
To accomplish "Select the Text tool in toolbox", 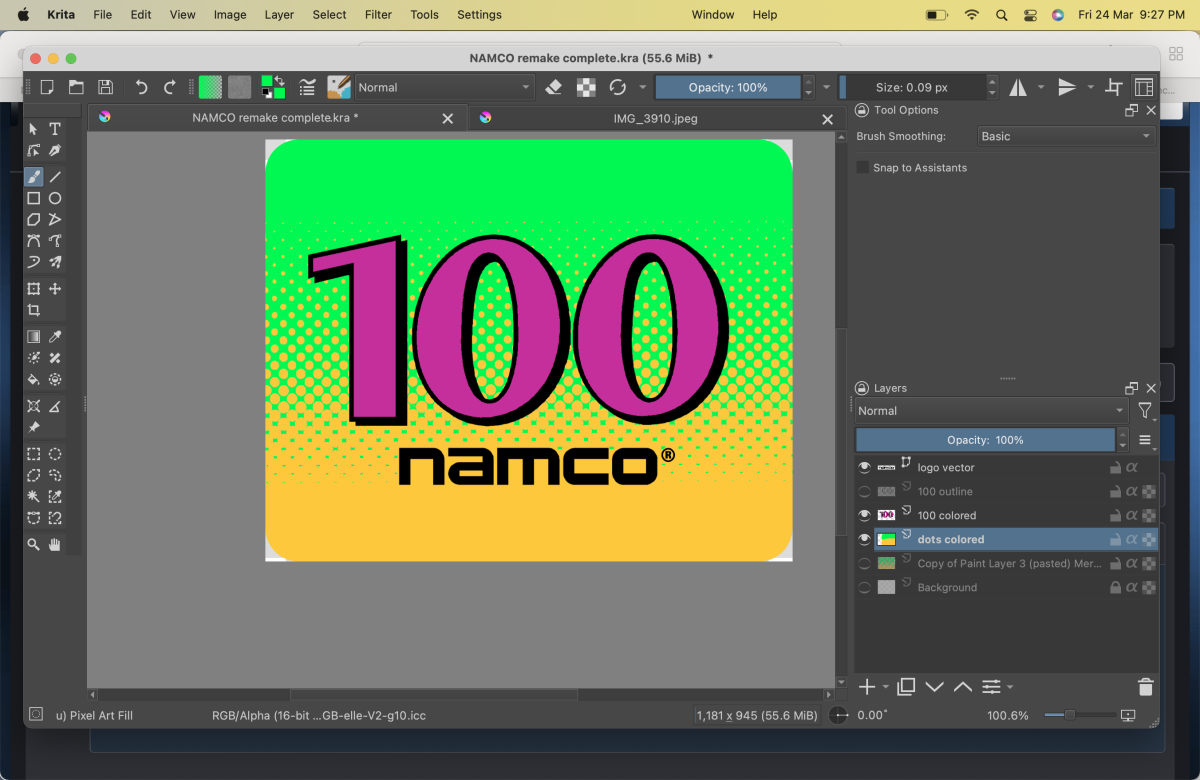I will [x=55, y=129].
